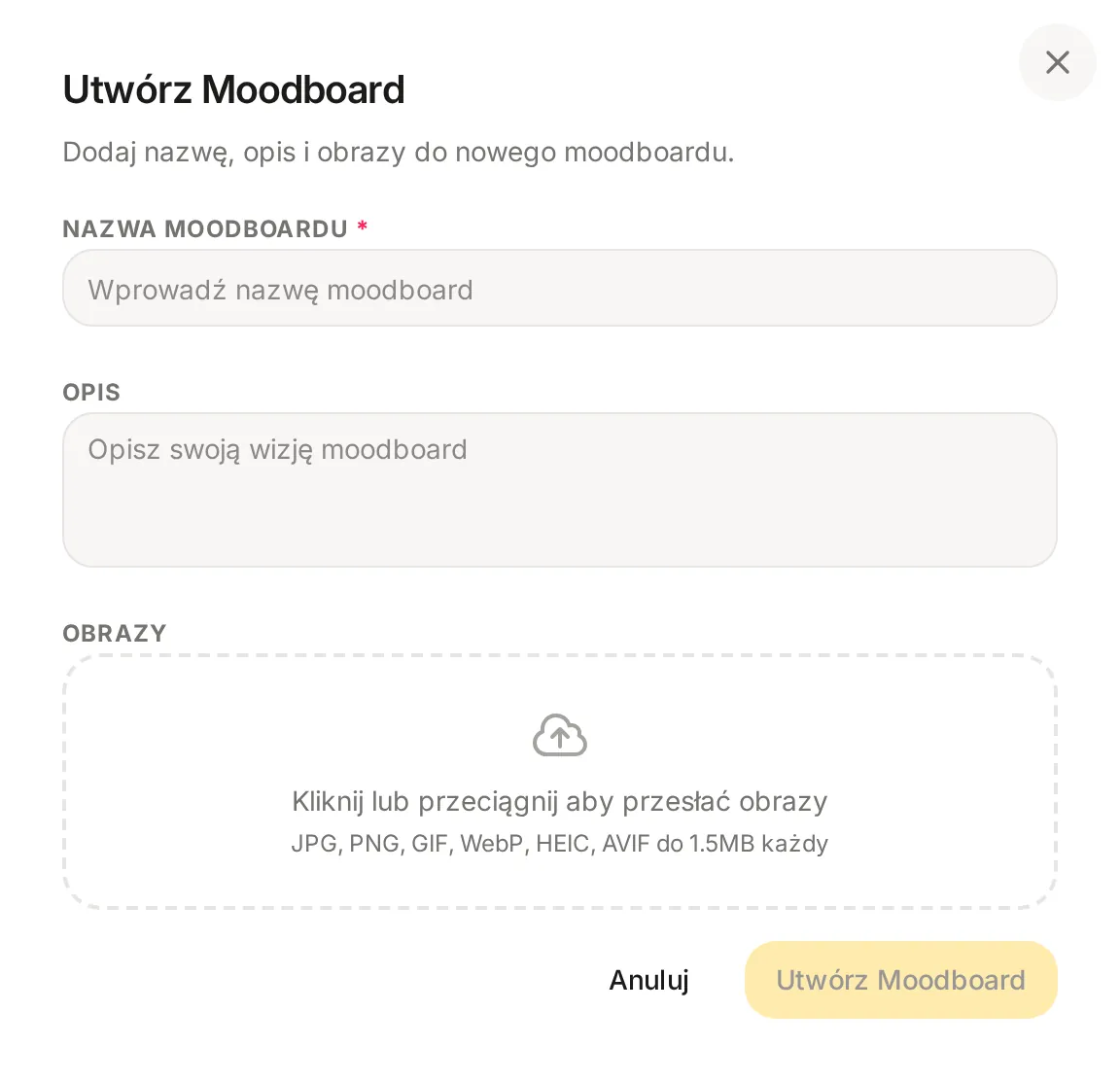This screenshot has width=1120, height=1081.
Task: Cancel with the Anuluj button
Action: [648, 980]
